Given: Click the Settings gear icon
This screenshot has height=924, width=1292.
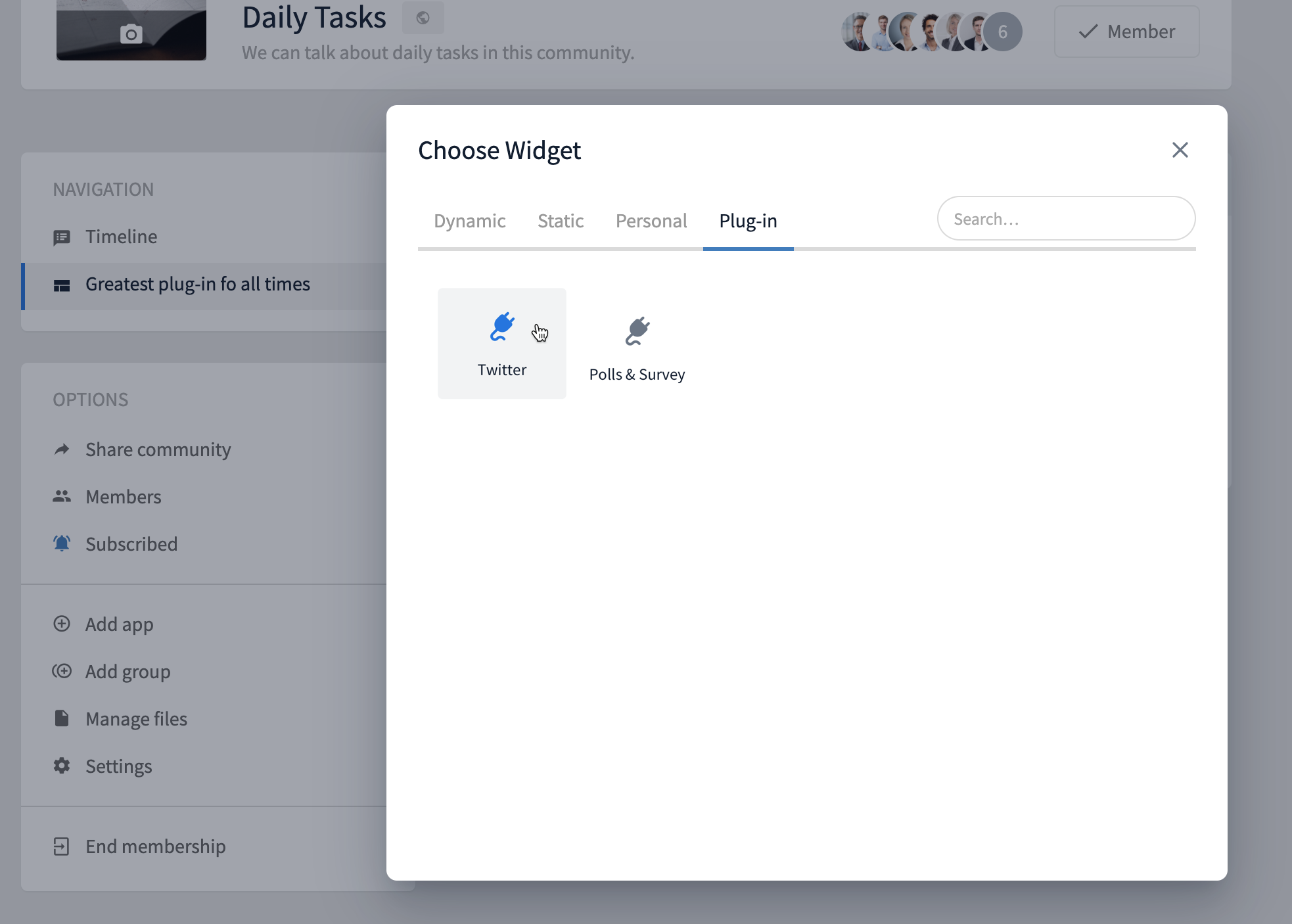Looking at the screenshot, I should [x=62, y=766].
